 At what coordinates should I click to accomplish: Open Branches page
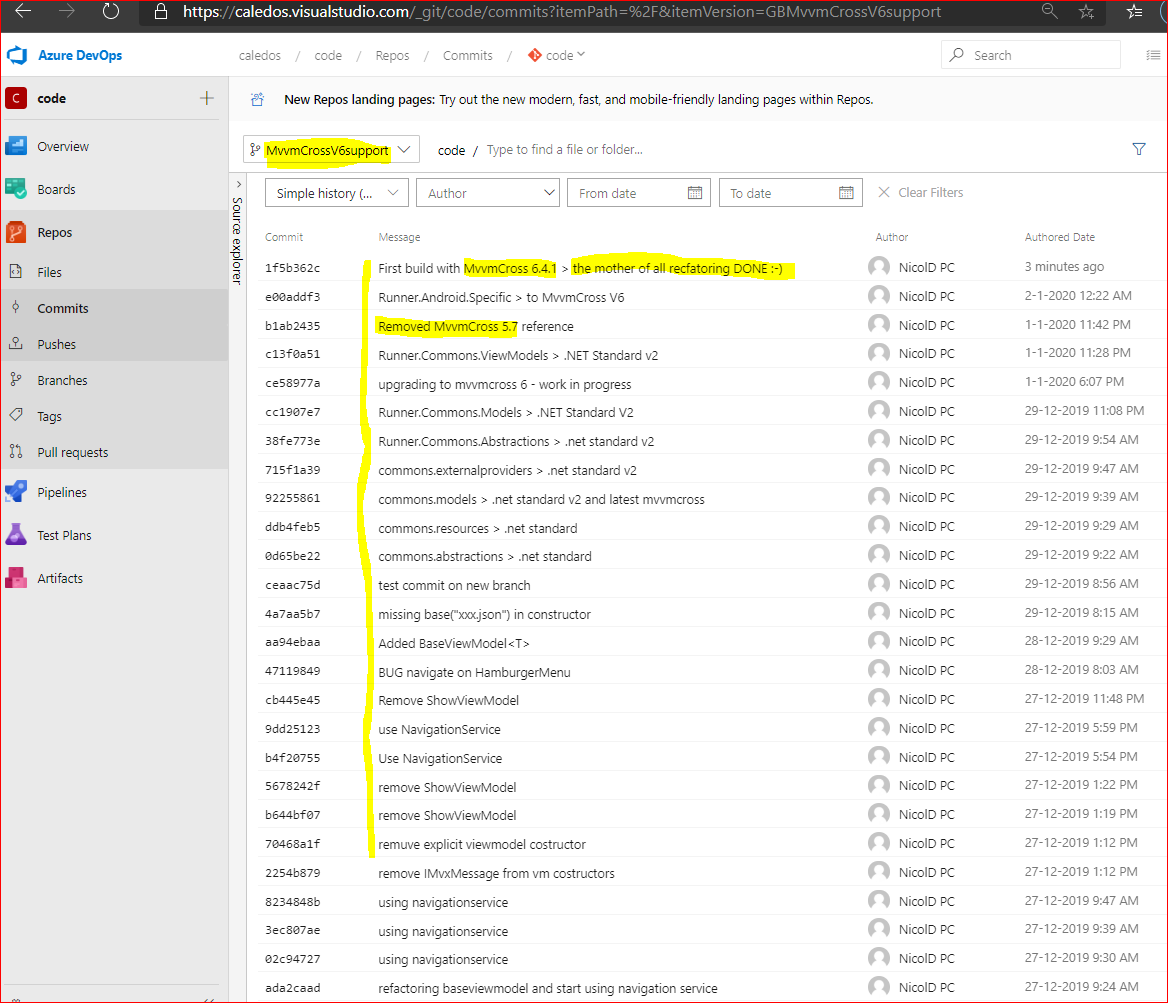(x=62, y=381)
